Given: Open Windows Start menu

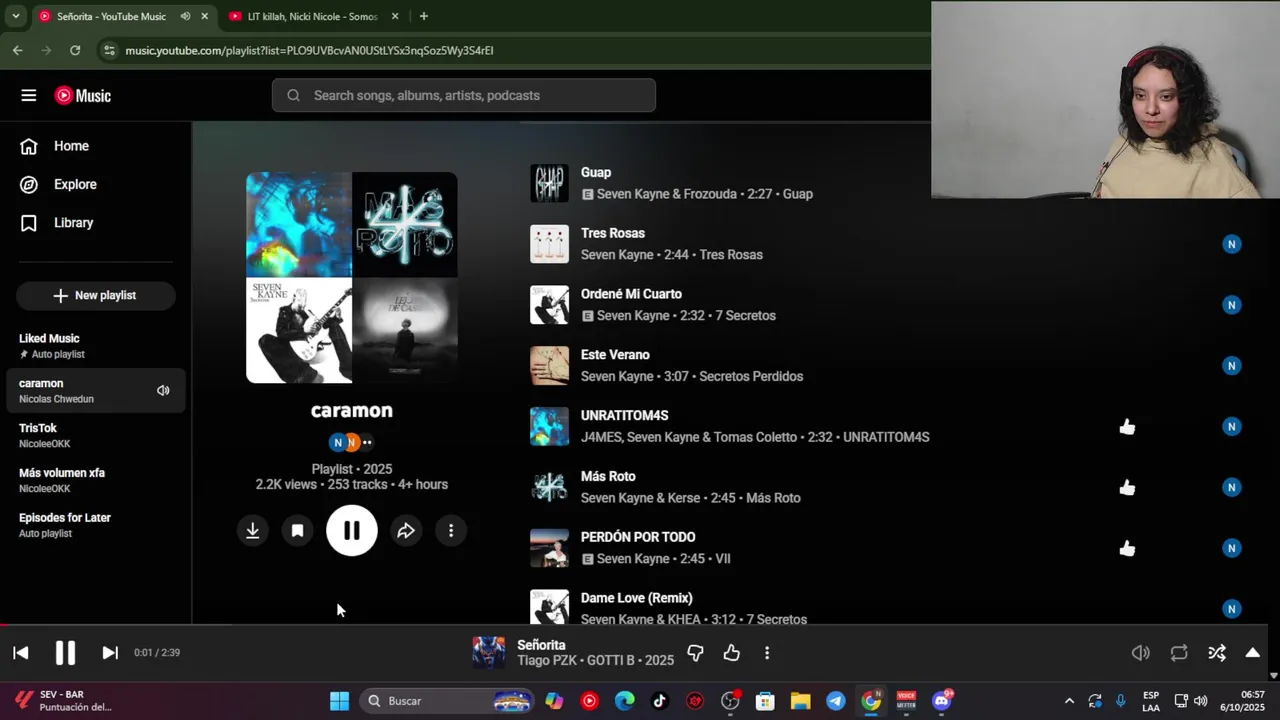Looking at the screenshot, I should [339, 701].
